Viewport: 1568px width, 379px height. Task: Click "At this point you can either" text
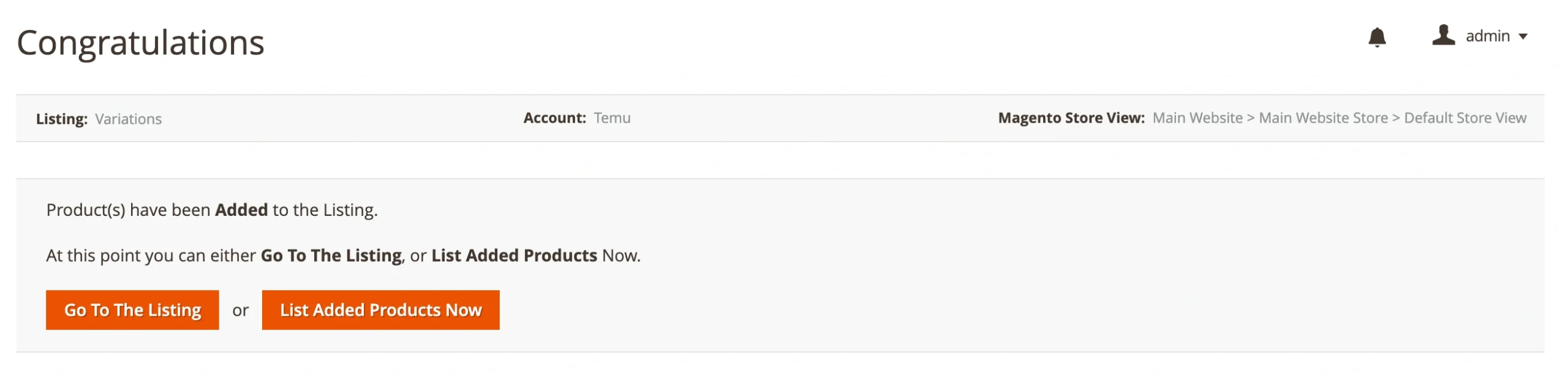(x=151, y=256)
